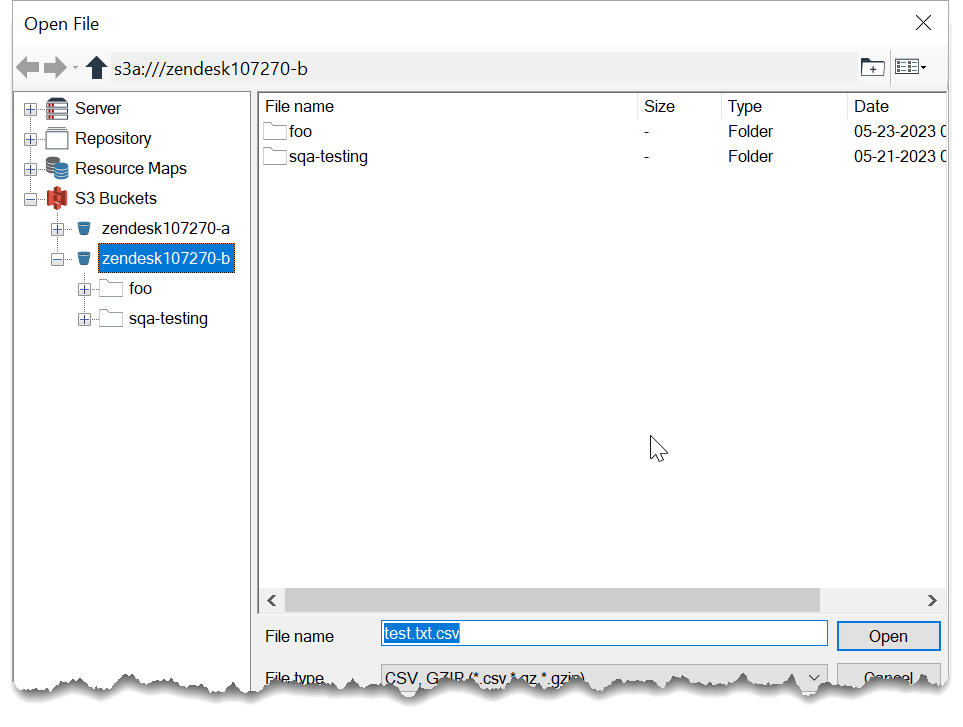Expand the zendesk107270-a bucket node
Image resolution: width=963 pixels, height=727 pixels.
click(x=57, y=229)
